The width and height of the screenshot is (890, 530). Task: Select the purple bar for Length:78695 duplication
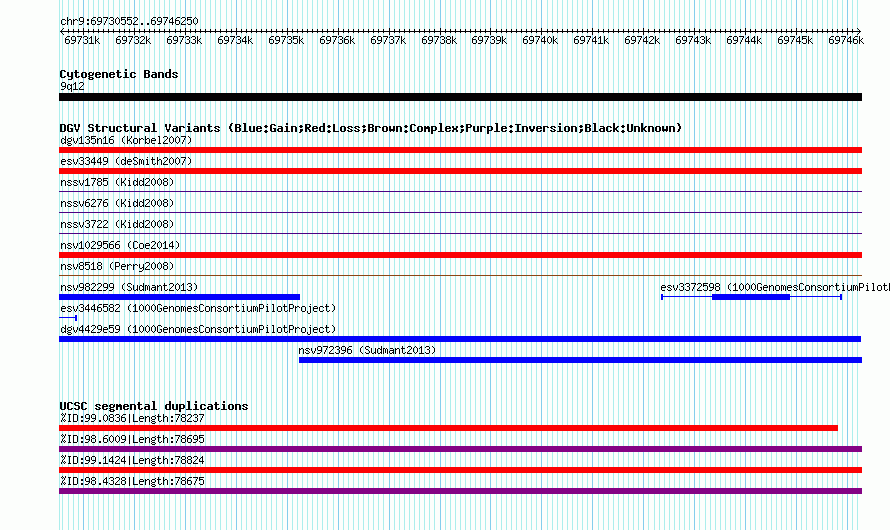point(460,449)
